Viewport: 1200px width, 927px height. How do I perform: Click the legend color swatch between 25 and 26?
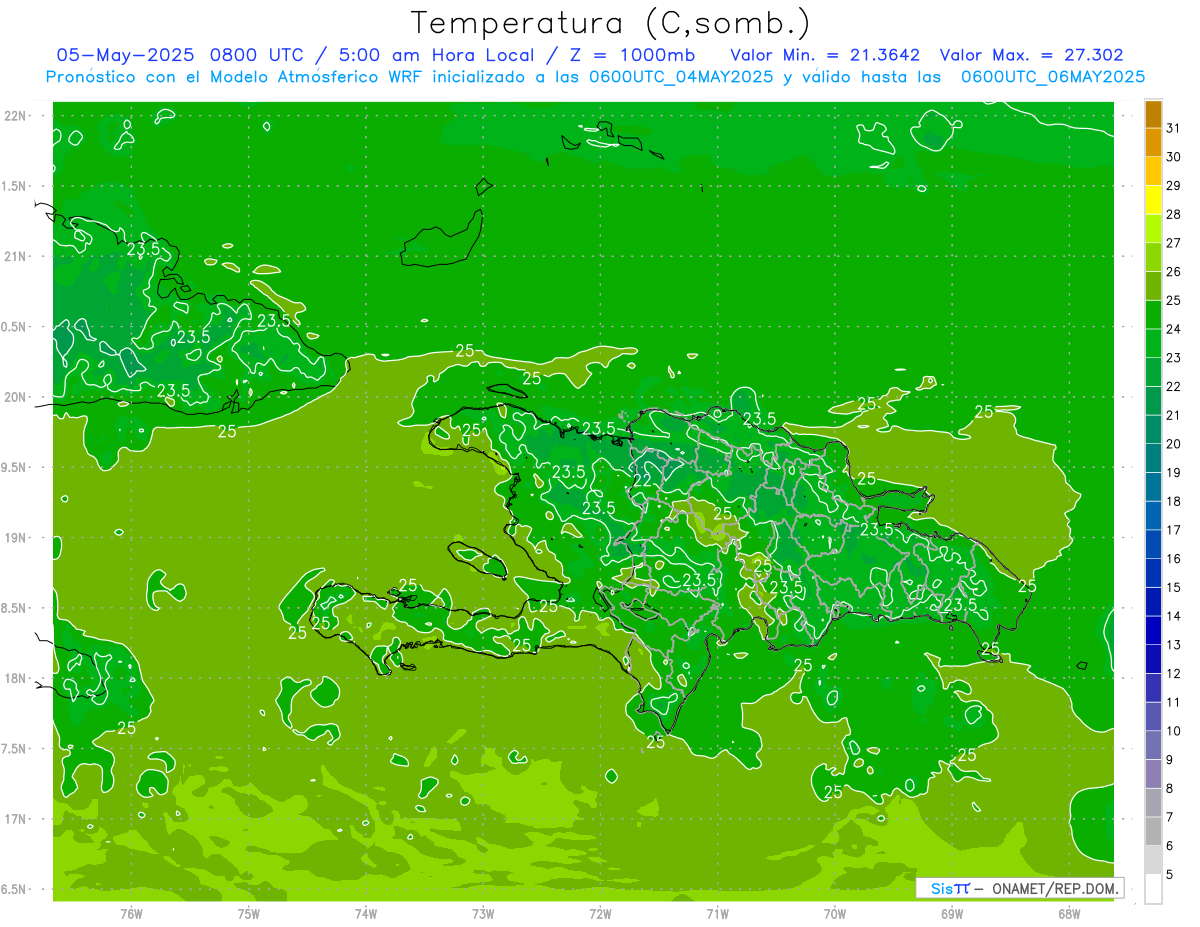pyautogui.click(x=1153, y=286)
